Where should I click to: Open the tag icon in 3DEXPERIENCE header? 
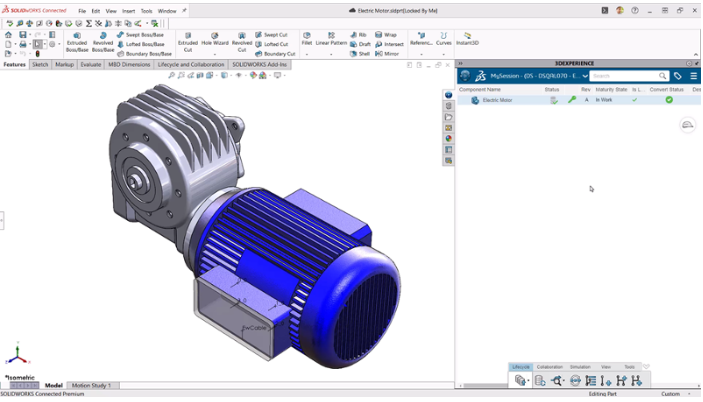click(677, 76)
